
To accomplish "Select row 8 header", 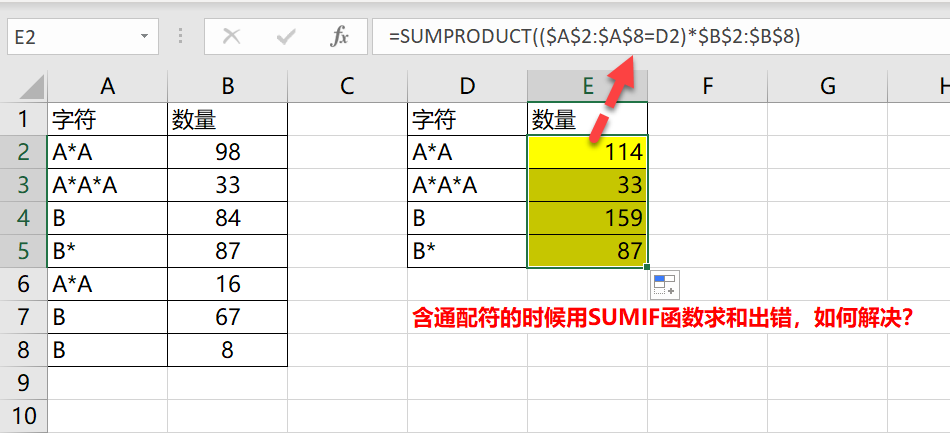I will (x=24, y=350).
